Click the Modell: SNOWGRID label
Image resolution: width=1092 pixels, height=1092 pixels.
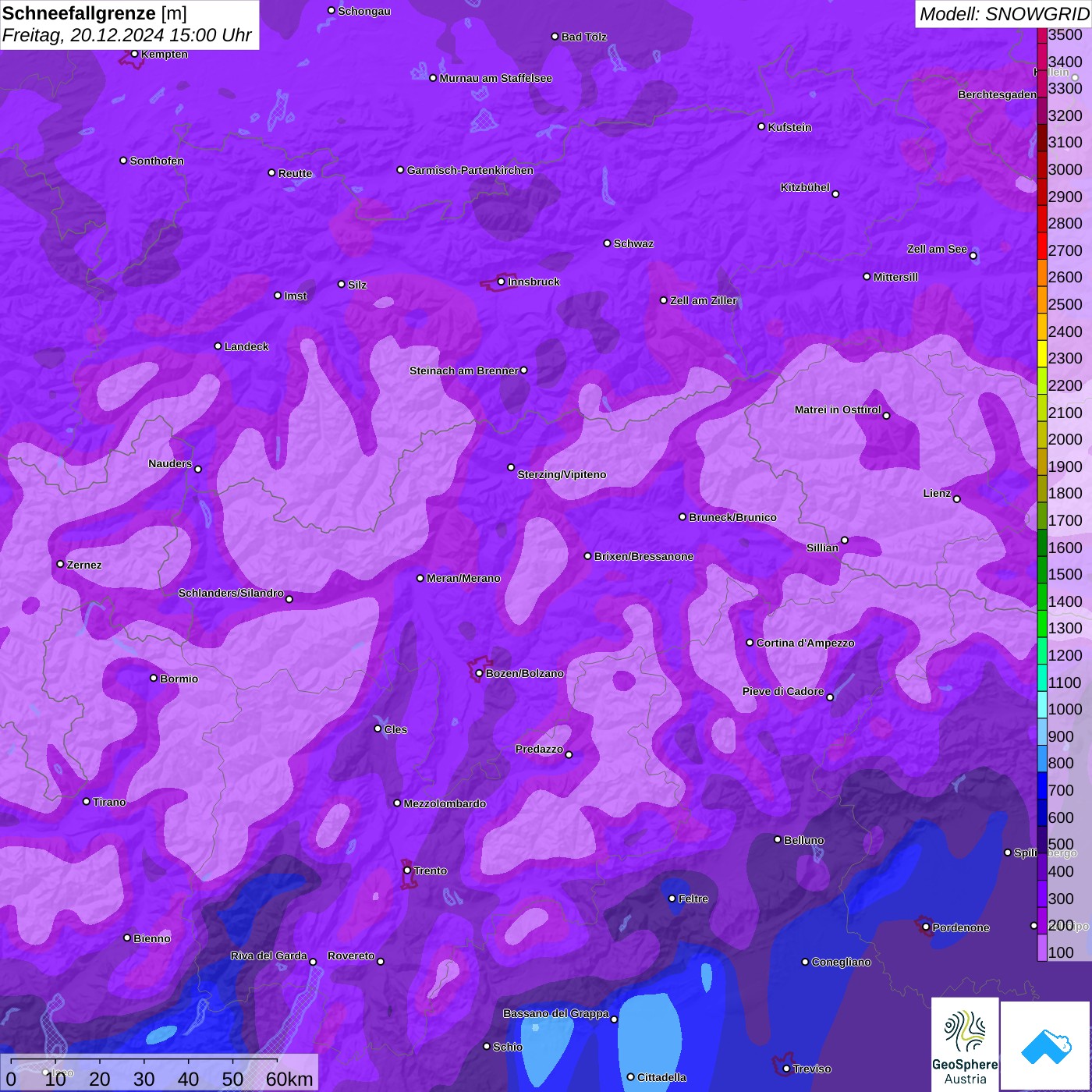1004,13
